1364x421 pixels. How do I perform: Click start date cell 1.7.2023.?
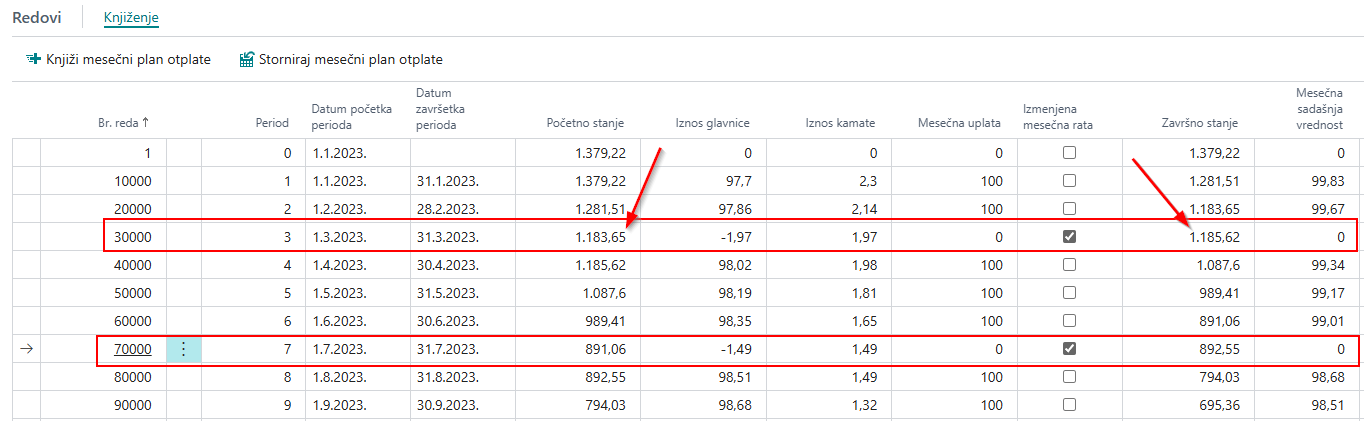click(x=339, y=349)
